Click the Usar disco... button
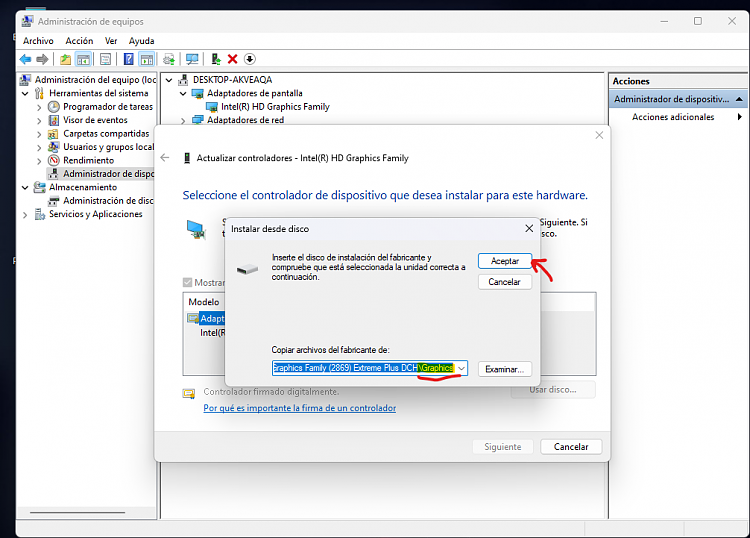Image resolution: width=750 pixels, height=538 pixels. tap(553, 390)
